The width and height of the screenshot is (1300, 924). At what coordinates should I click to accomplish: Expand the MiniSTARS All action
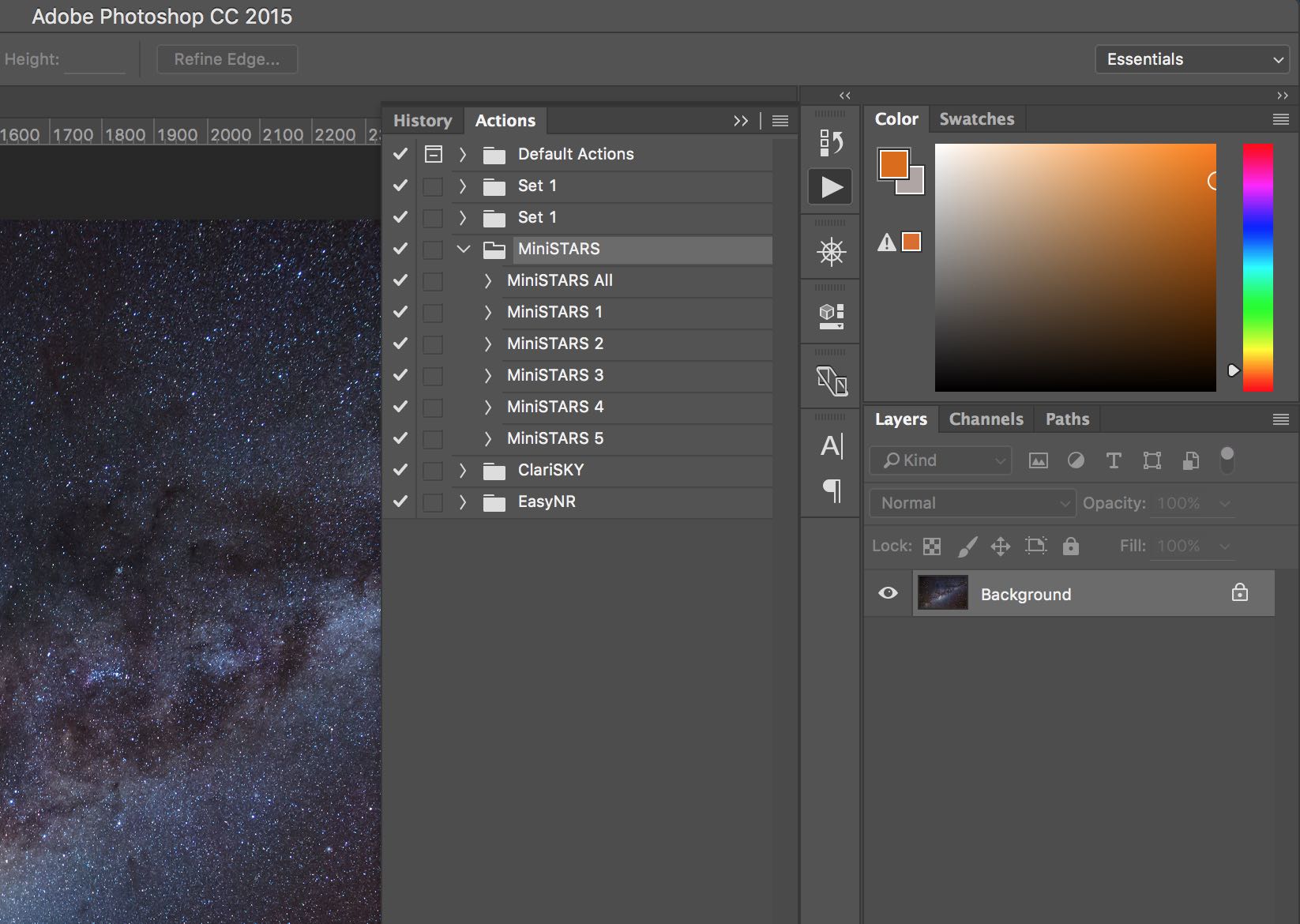[x=487, y=280]
